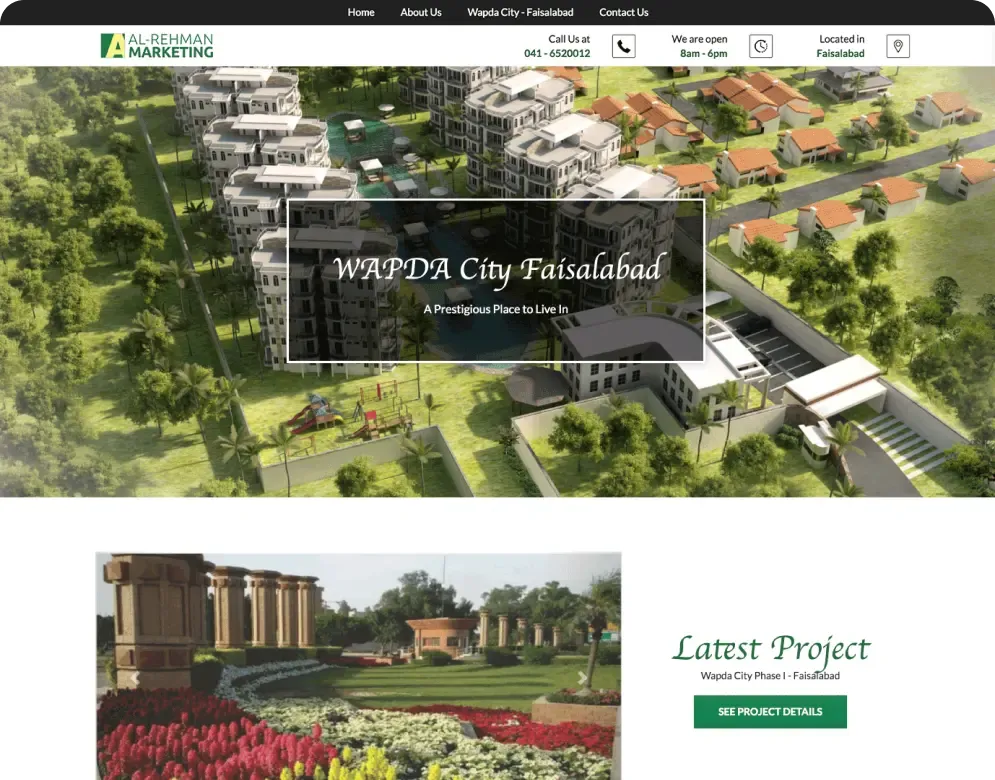The height and width of the screenshot is (780, 995).
Task: Click the 'Call Us at' label
Action: (x=569, y=39)
